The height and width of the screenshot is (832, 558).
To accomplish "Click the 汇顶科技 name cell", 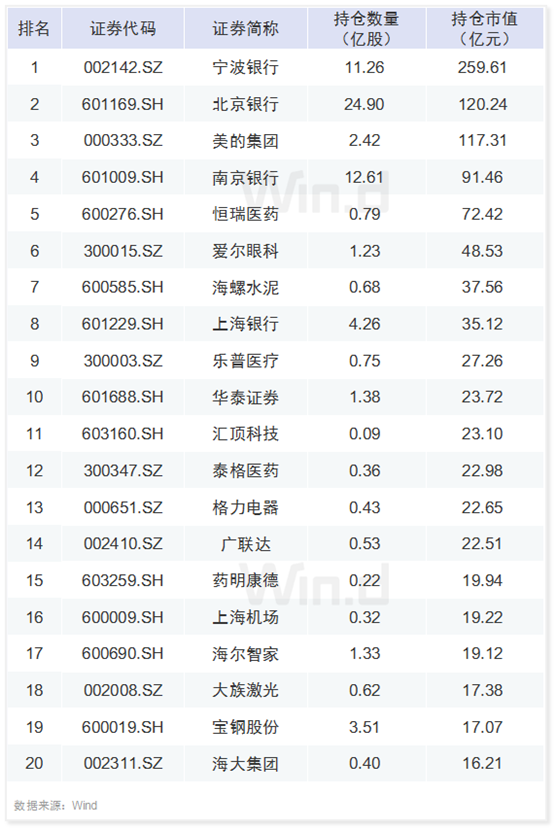I will coord(246,434).
